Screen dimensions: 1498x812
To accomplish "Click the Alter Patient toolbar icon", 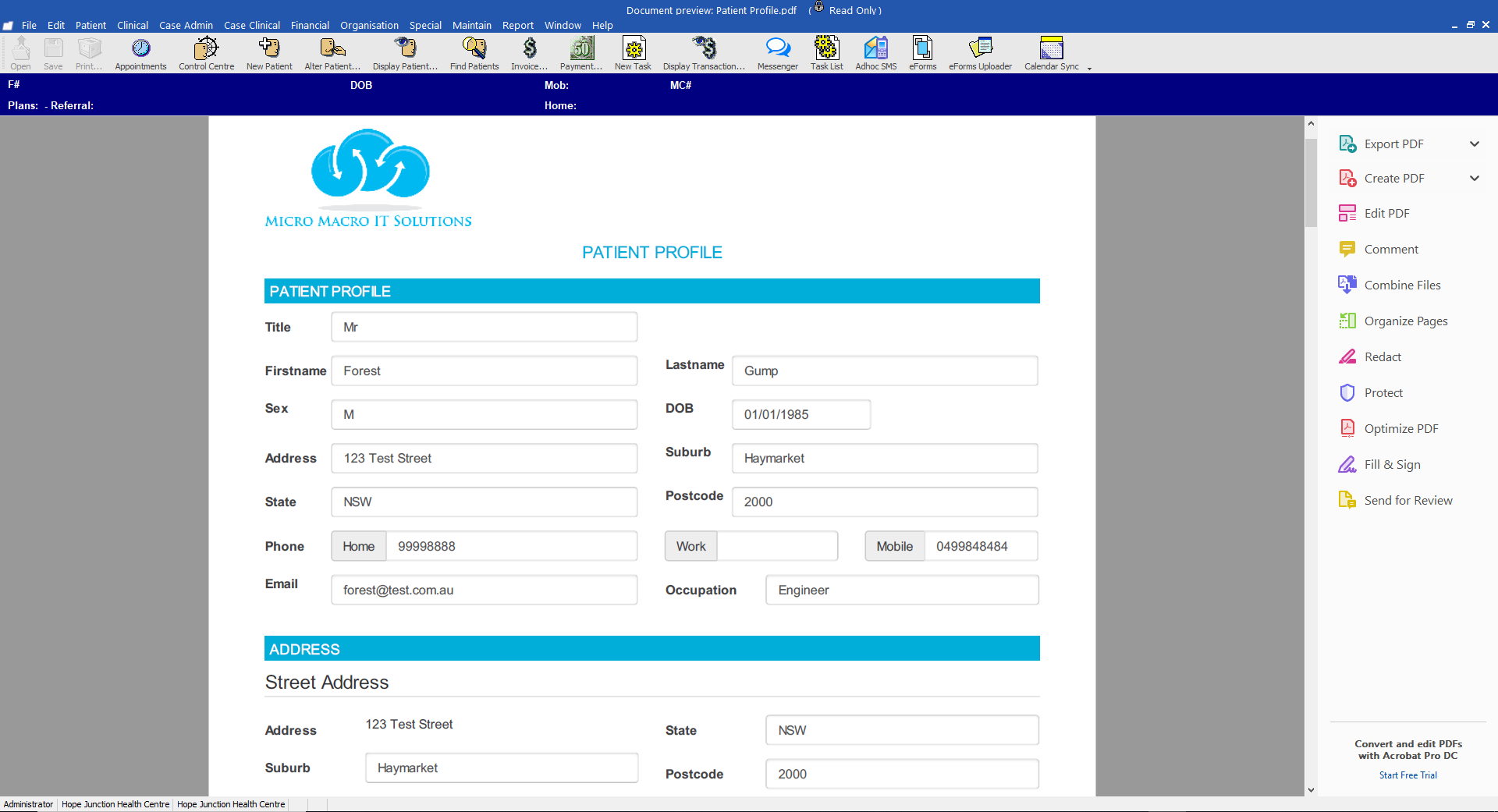I will [332, 53].
